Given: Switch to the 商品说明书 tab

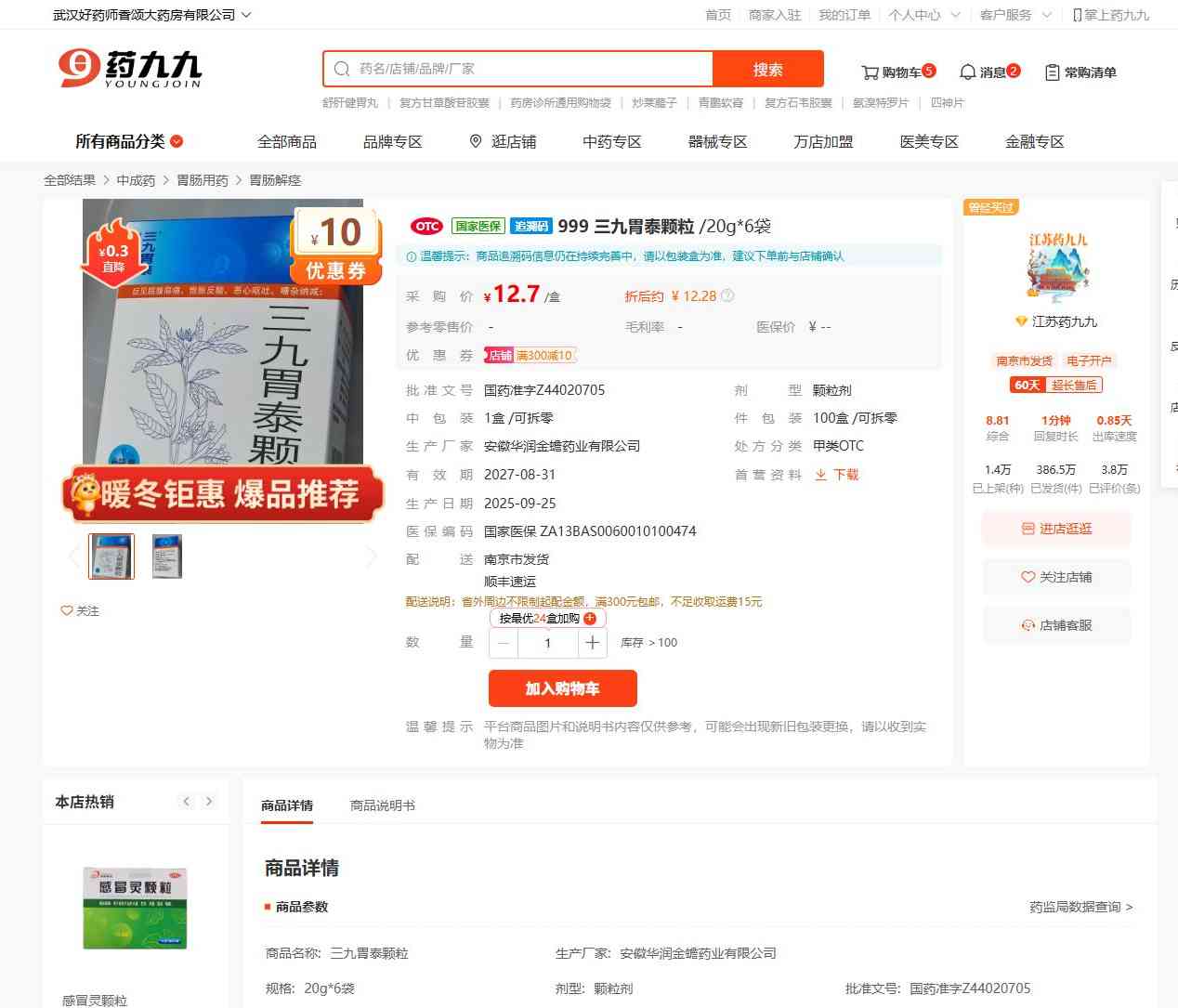Looking at the screenshot, I should pyautogui.click(x=382, y=805).
